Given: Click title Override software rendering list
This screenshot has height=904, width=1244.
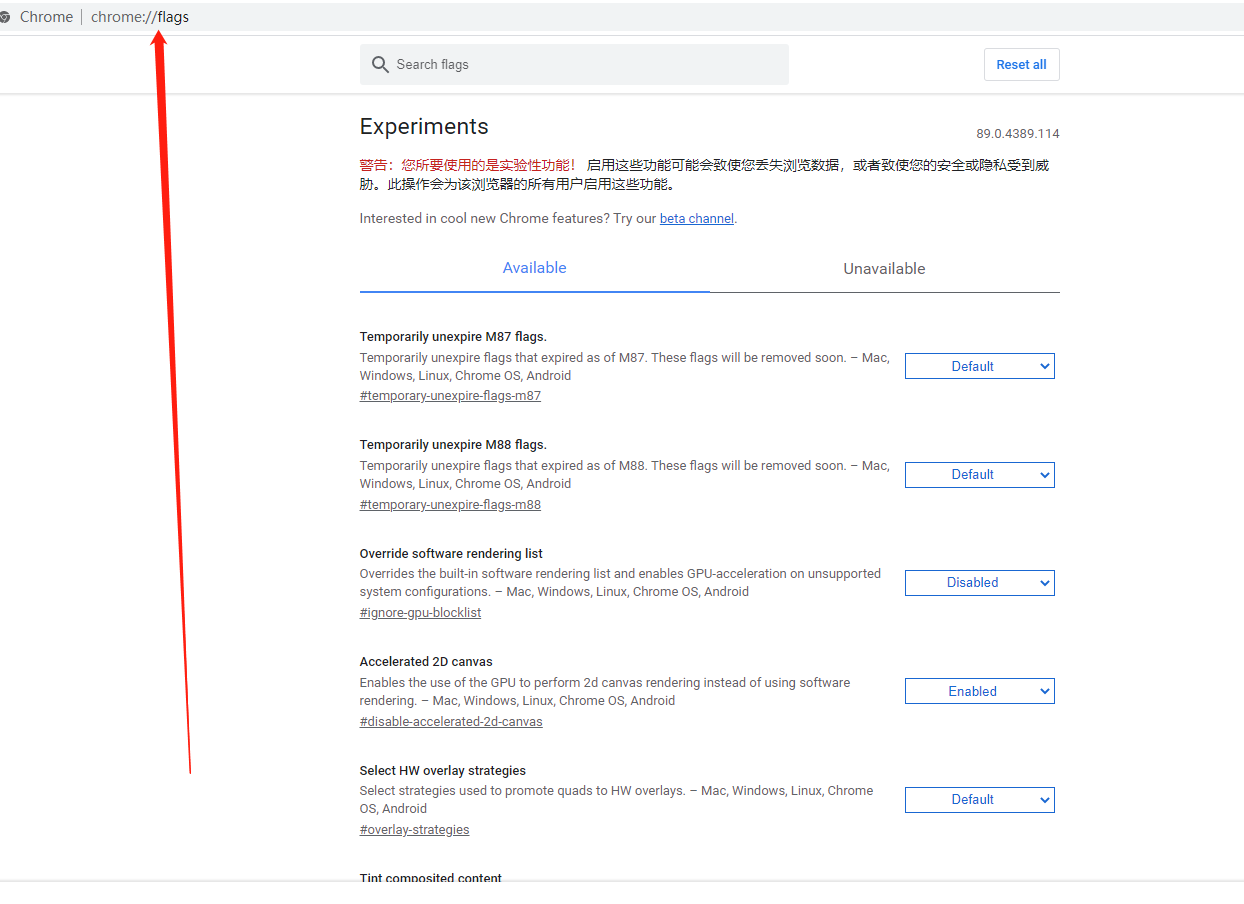Looking at the screenshot, I should pyautogui.click(x=451, y=553).
